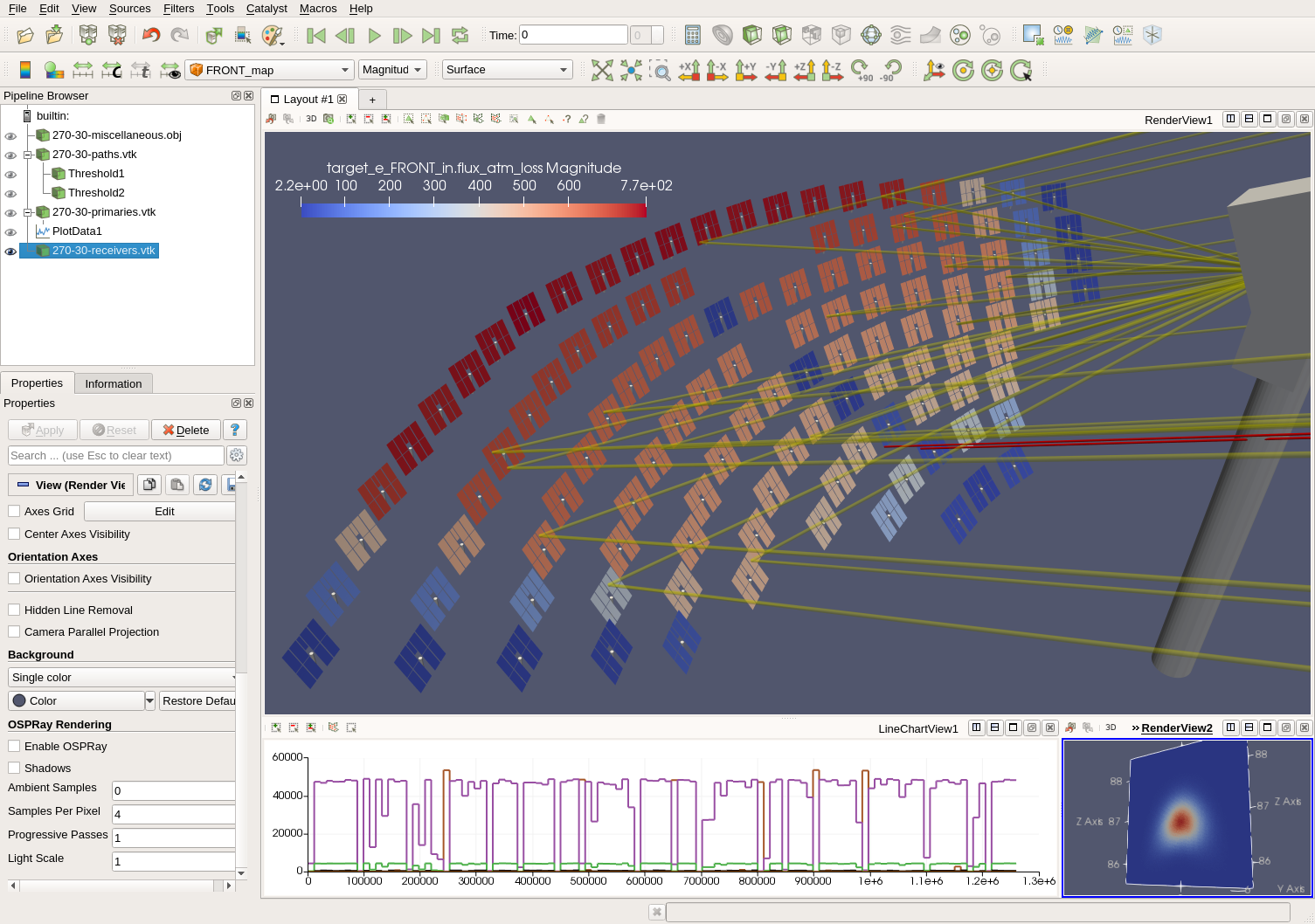Screen dimensions: 1315x924
Task: Check Camera Parallel Projection option
Action: pyautogui.click(x=14, y=632)
